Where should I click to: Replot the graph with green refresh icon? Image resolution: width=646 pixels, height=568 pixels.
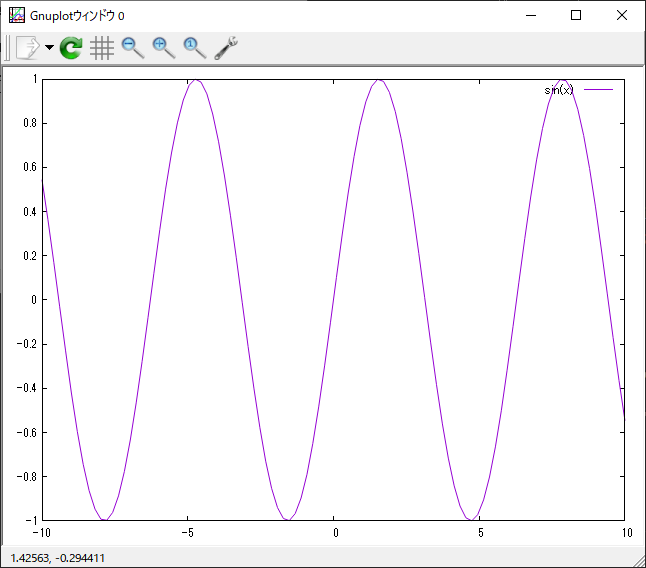pyautogui.click(x=71, y=47)
